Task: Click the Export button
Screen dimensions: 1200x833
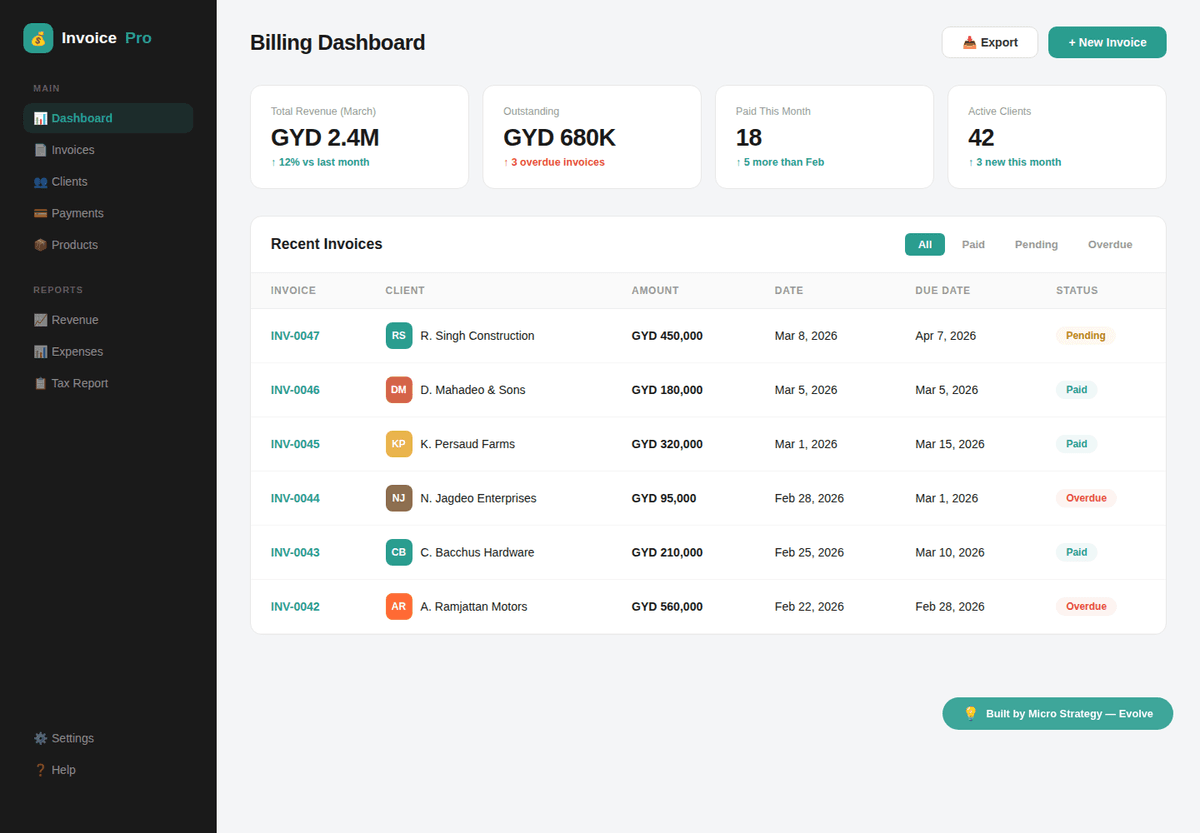Action: click(x=990, y=42)
